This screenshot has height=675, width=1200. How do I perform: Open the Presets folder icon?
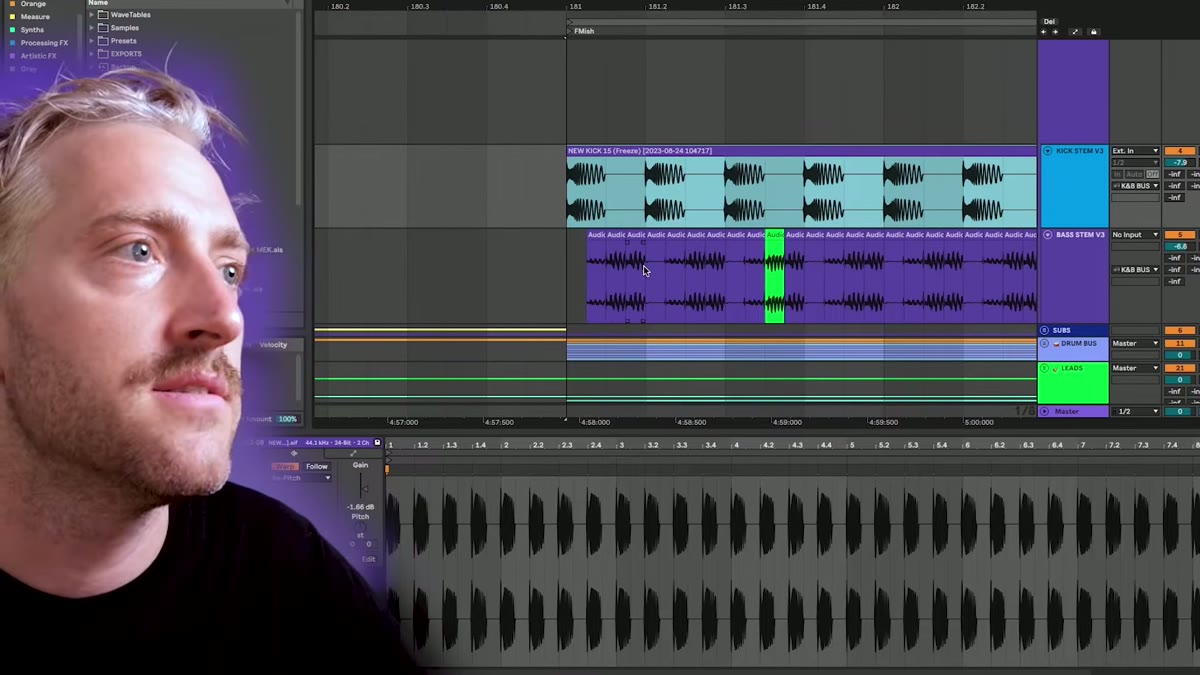tap(103, 41)
